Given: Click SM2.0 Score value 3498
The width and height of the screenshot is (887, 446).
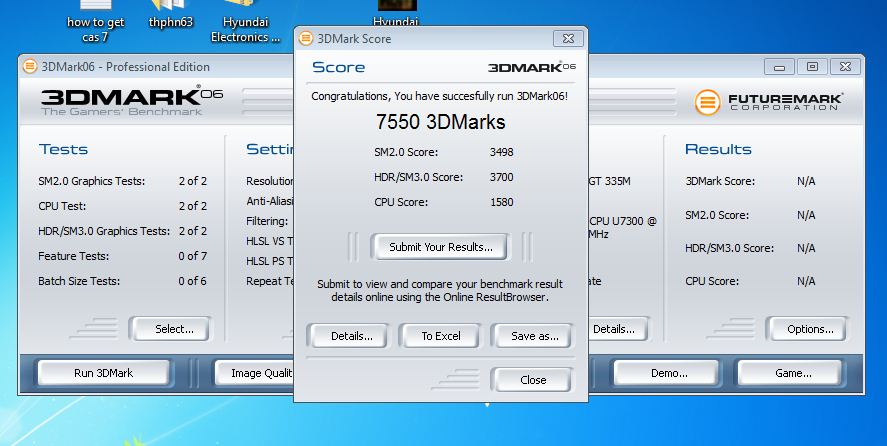Looking at the screenshot, I should 502,152.
